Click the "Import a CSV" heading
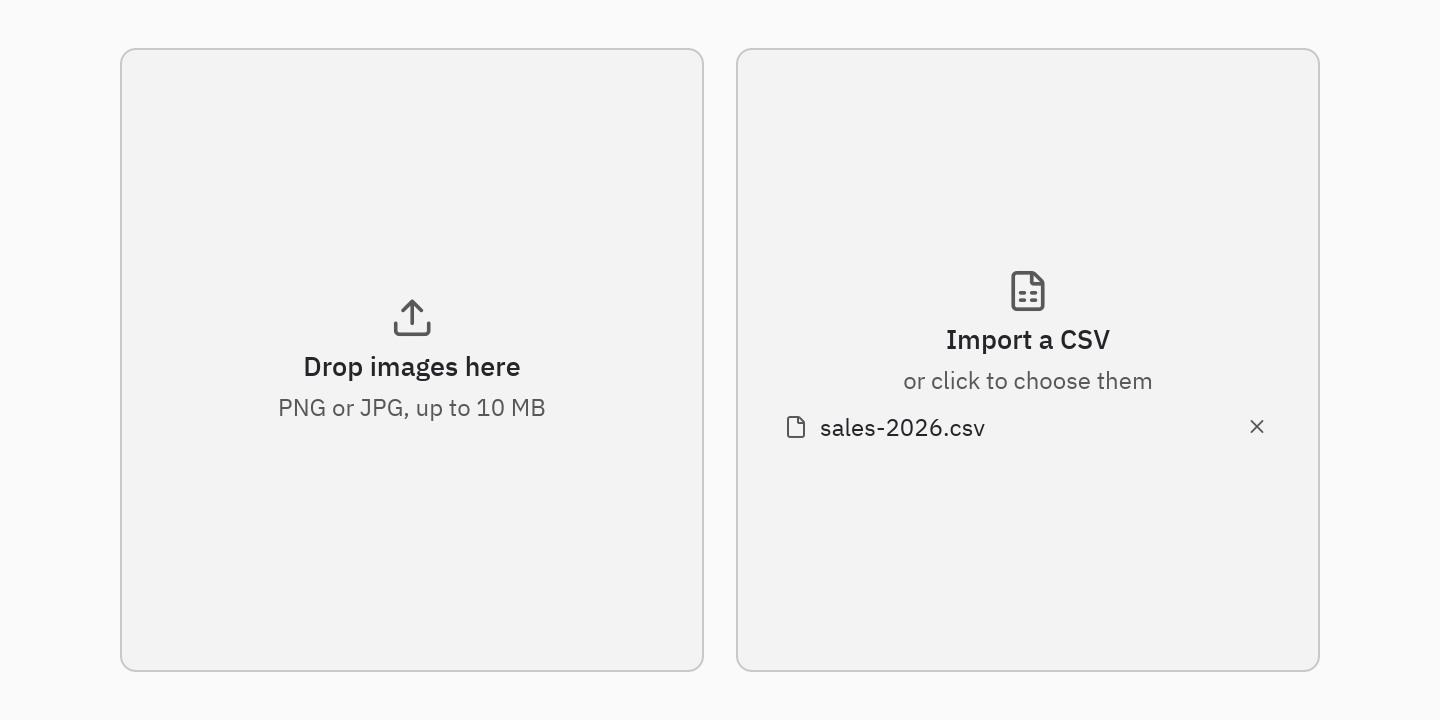This screenshot has height=720, width=1440. coord(1028,340)
